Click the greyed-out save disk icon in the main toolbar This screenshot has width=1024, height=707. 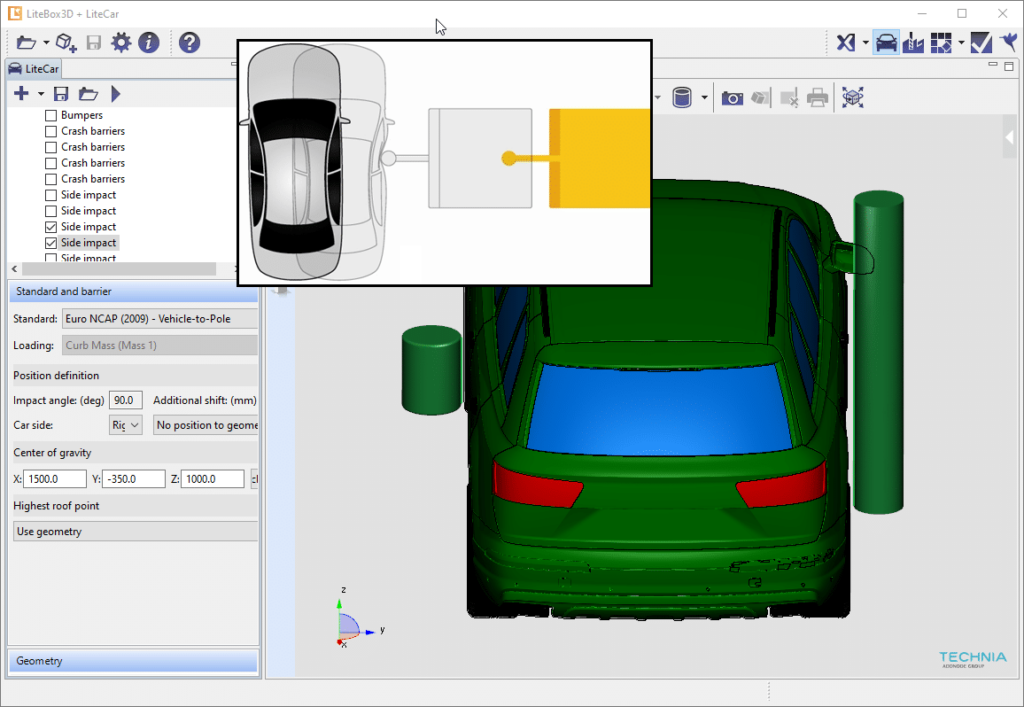pos(94,43)
